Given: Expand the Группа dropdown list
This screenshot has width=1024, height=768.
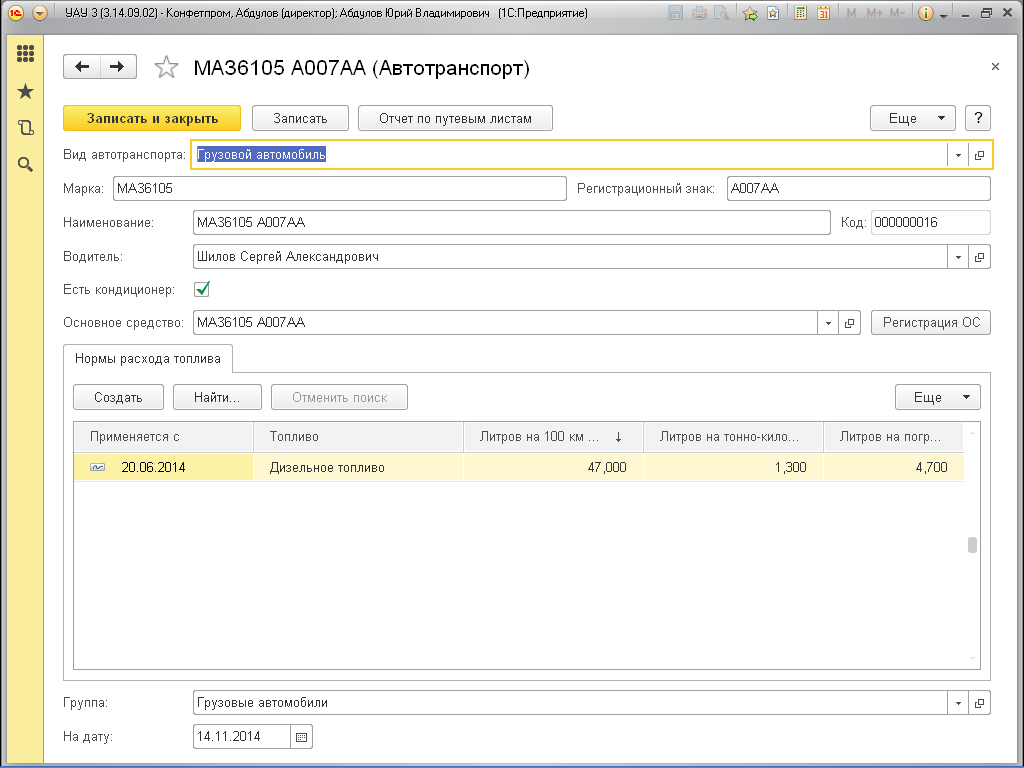Looking at the screenshot, I should coord(958,703).
